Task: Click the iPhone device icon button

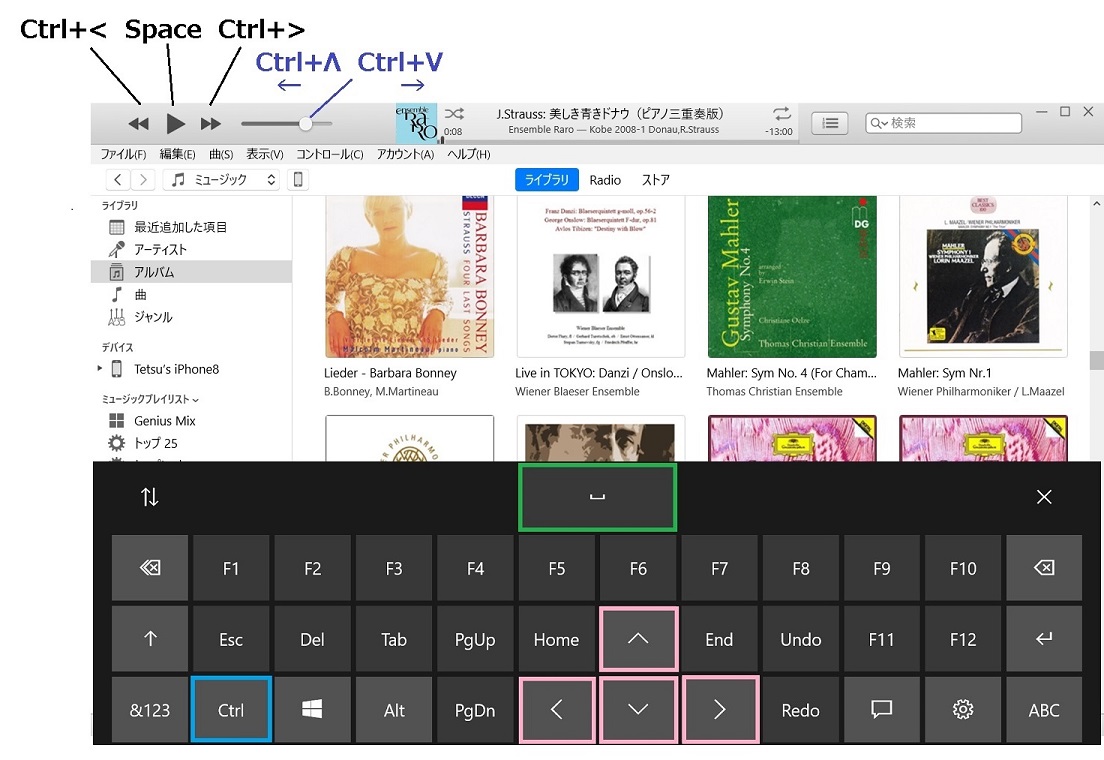Action: pos(298,180)
